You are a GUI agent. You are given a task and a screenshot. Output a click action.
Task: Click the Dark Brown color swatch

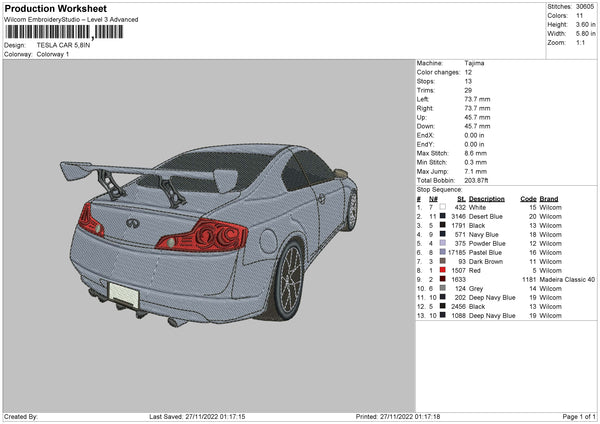click(442, 261)
